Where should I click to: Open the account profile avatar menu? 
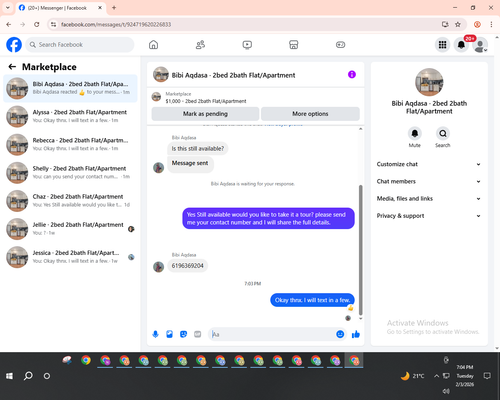pos(480,45)
